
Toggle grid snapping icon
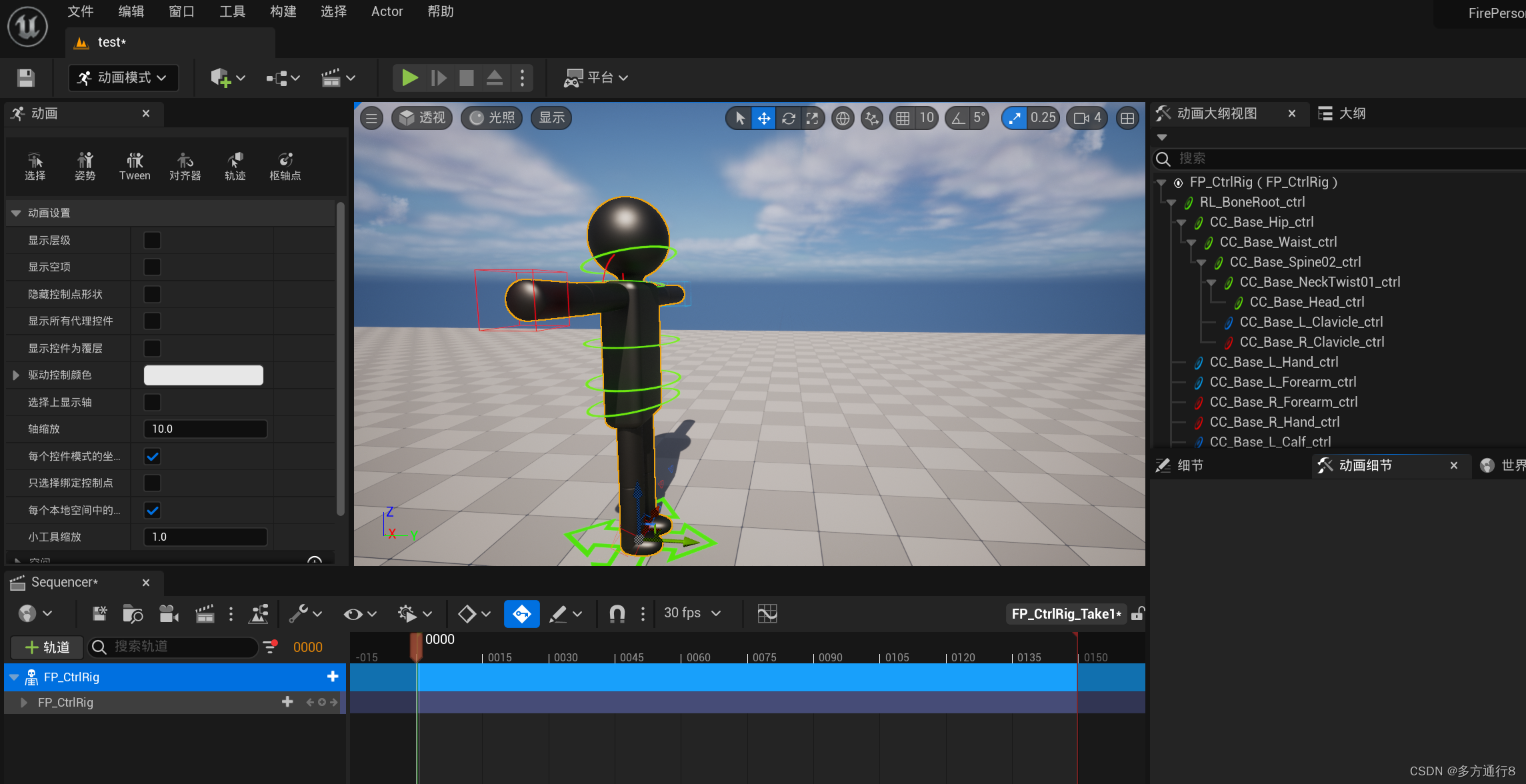pyautogui.click(x=903, y=119)
